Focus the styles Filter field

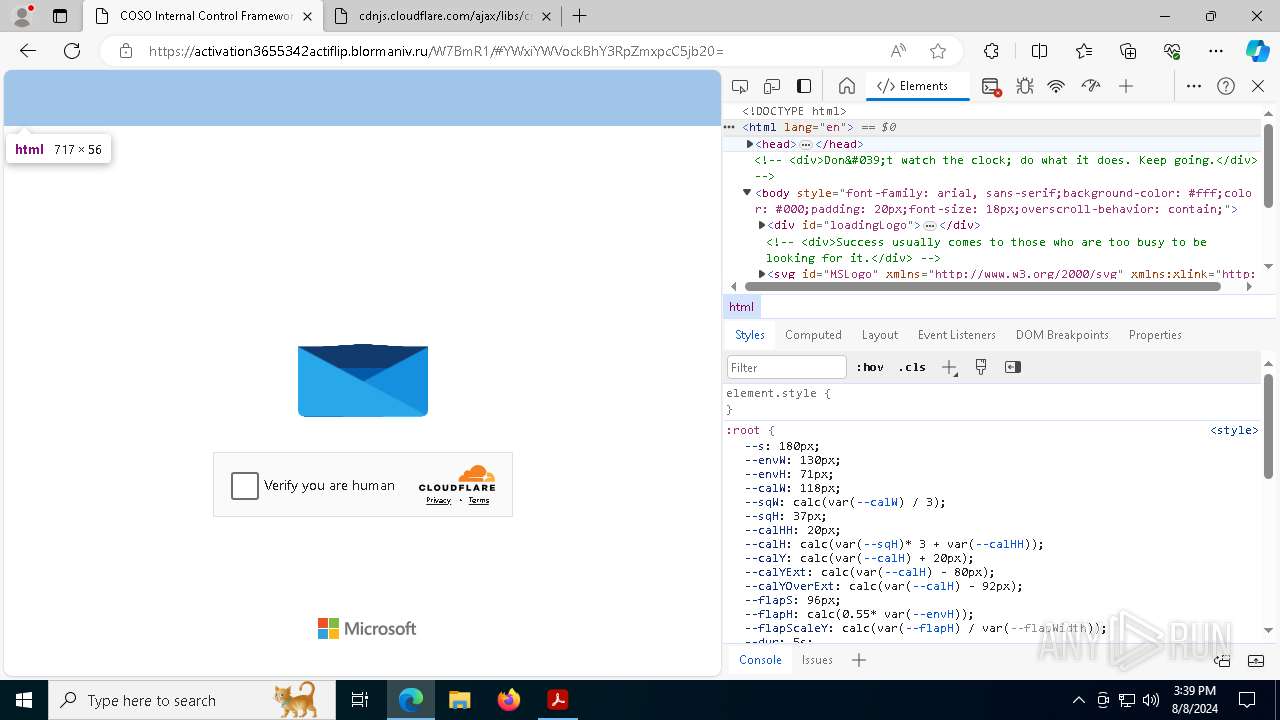[787, 367]
